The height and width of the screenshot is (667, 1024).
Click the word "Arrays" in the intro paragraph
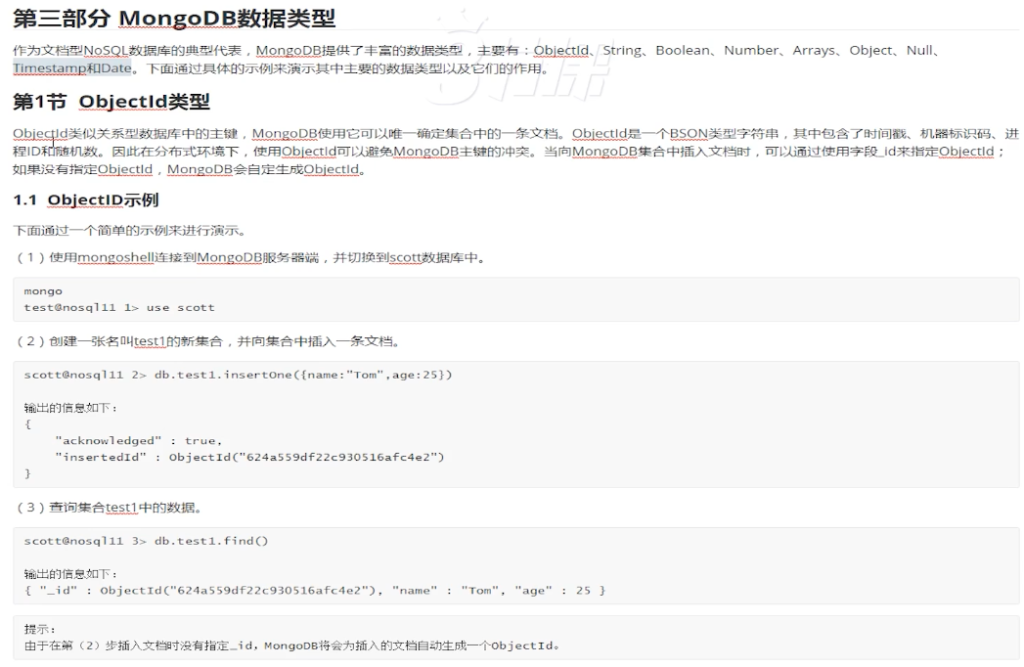pos(814,50)
